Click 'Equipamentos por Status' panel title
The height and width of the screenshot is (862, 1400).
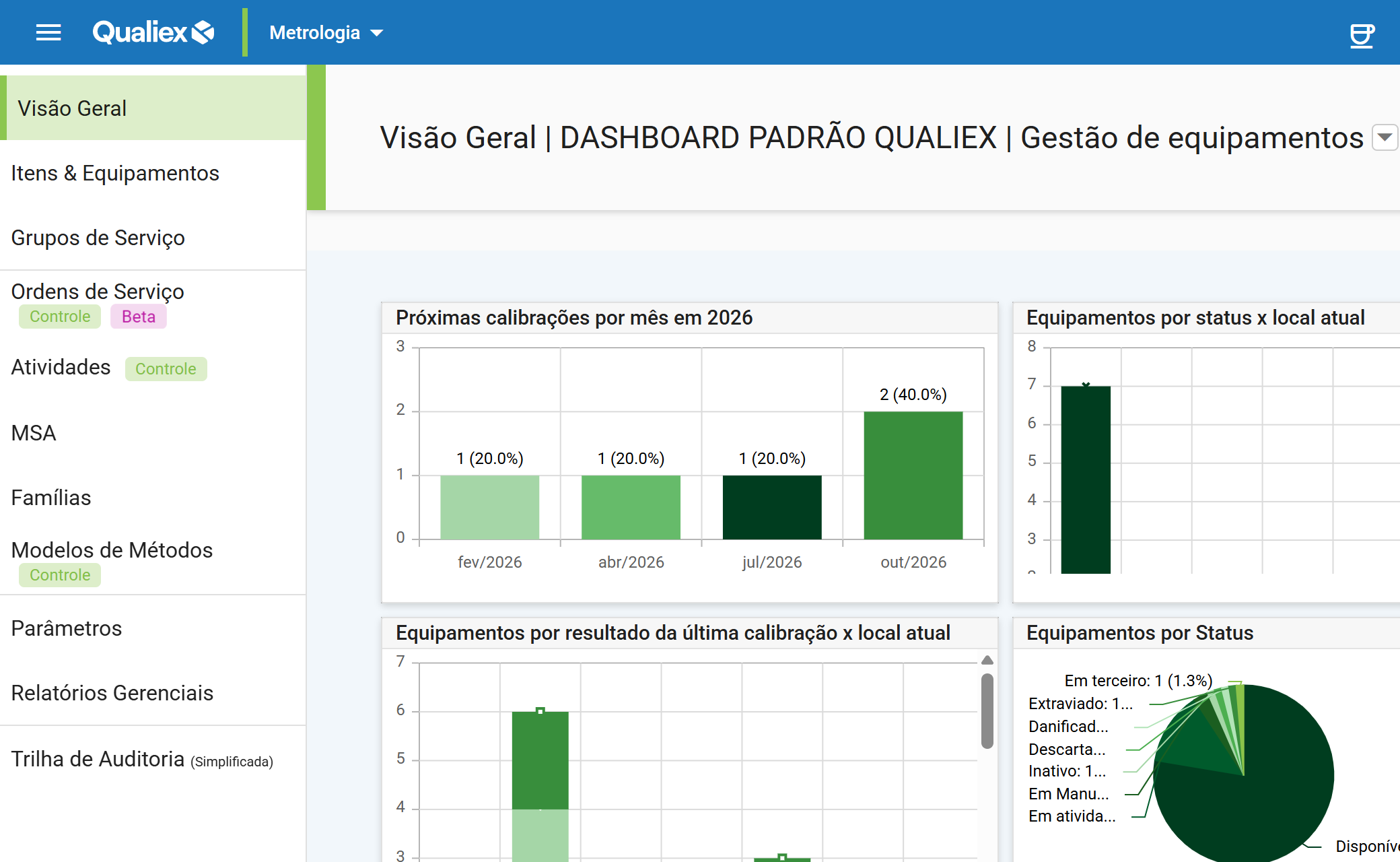1140,633
